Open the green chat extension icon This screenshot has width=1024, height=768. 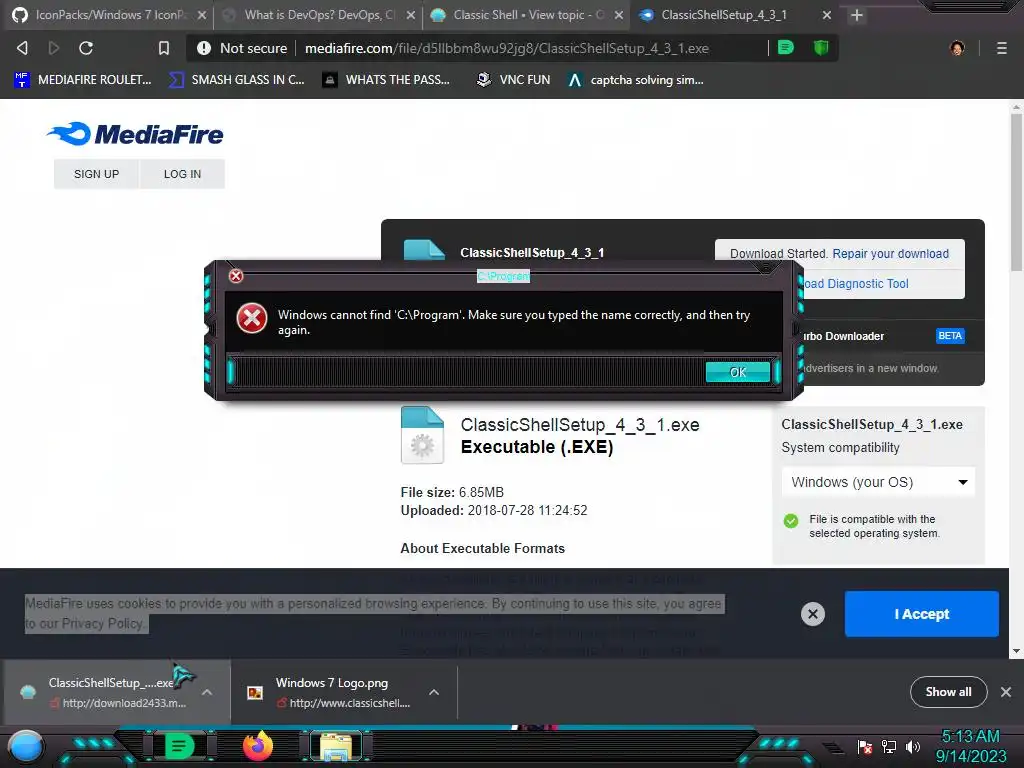point(786,47)
